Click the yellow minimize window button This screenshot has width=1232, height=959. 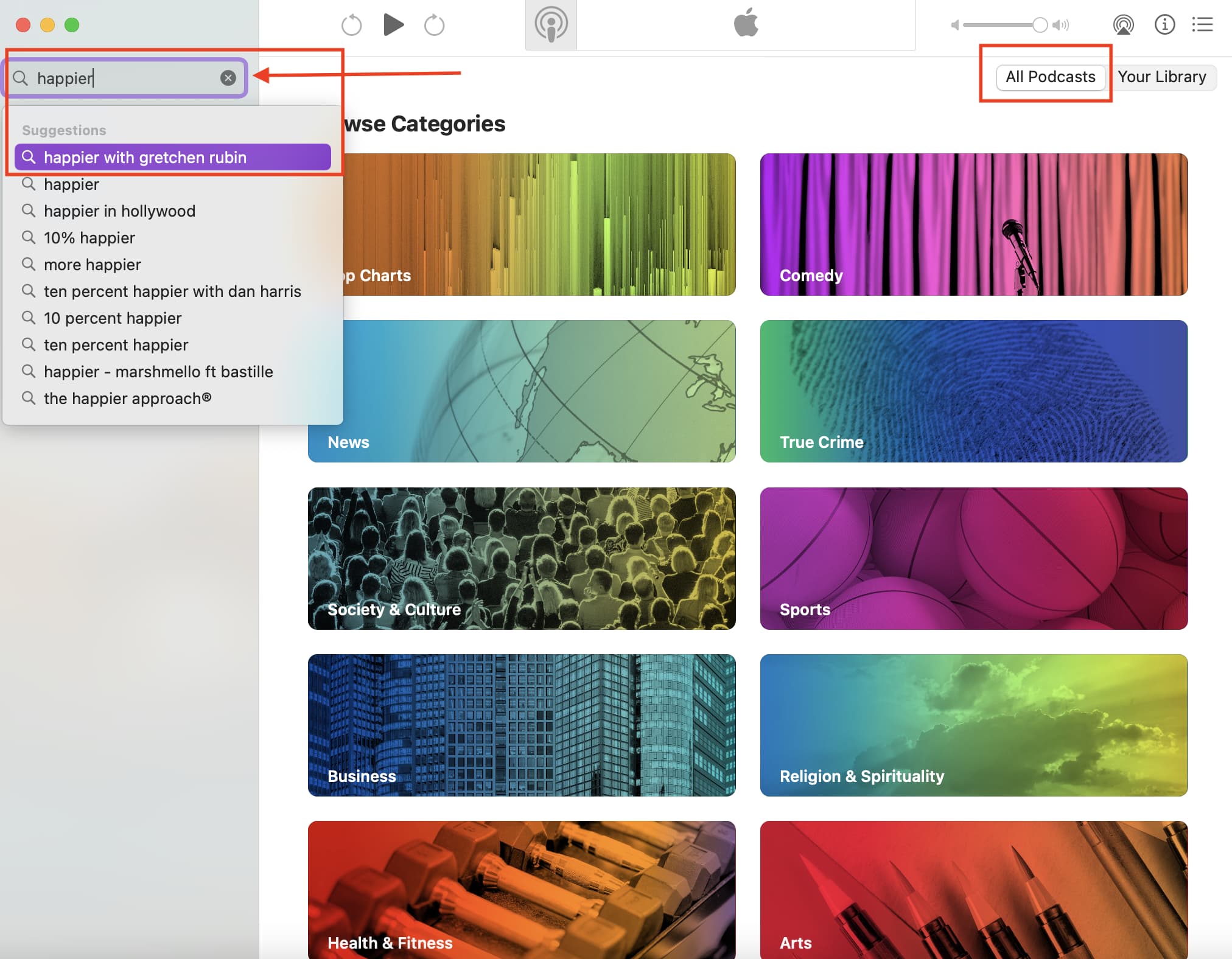47,25
